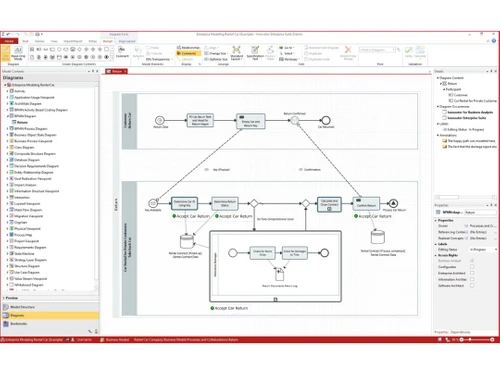
Task: Select the highlighted Diagrams navigation button
Action: 50,315
